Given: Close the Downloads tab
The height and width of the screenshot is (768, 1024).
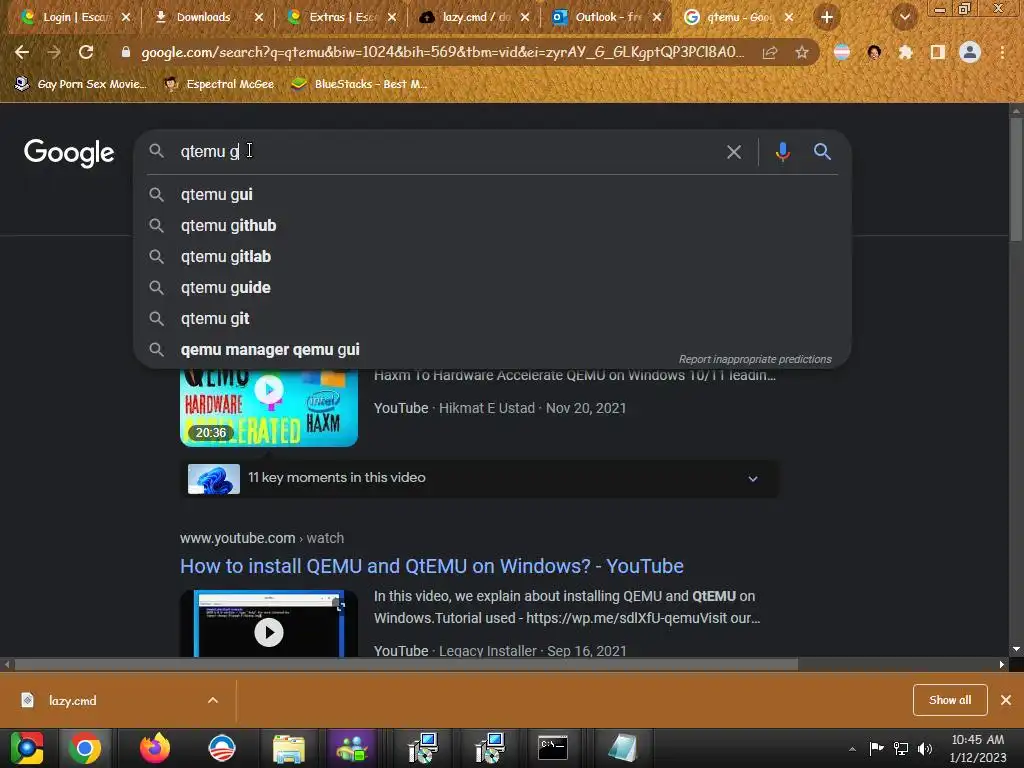Looking at the screenshot, I should coord(259,18).
